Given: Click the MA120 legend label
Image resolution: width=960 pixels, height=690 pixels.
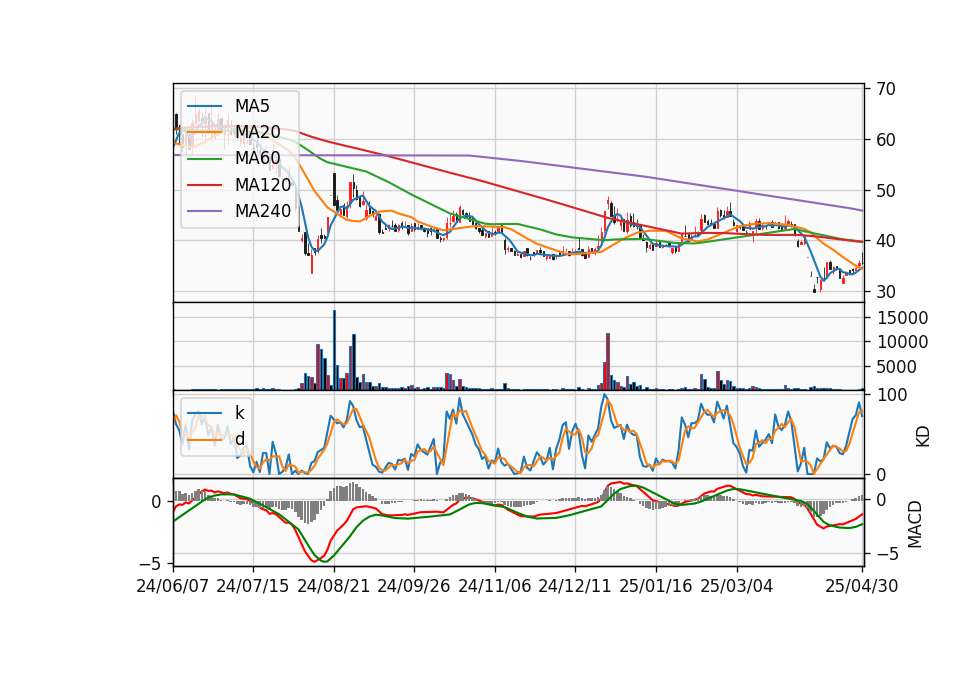Looking at the screenshot, I should click(263, 185).
